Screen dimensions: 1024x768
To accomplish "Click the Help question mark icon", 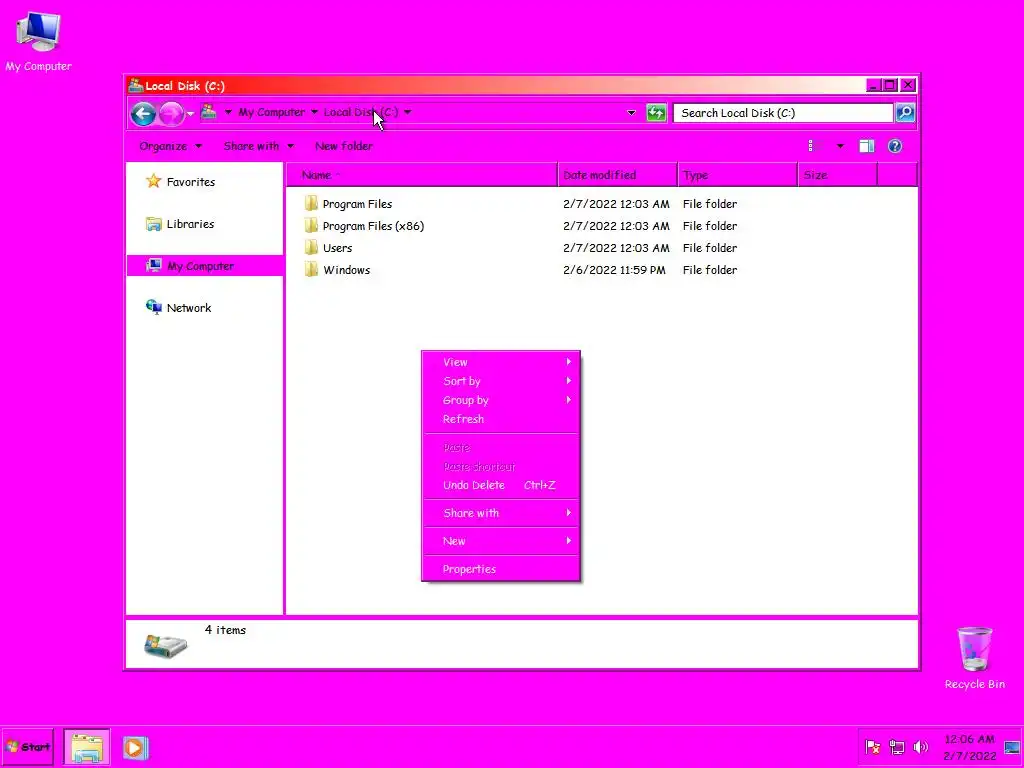I will [895, 146].
